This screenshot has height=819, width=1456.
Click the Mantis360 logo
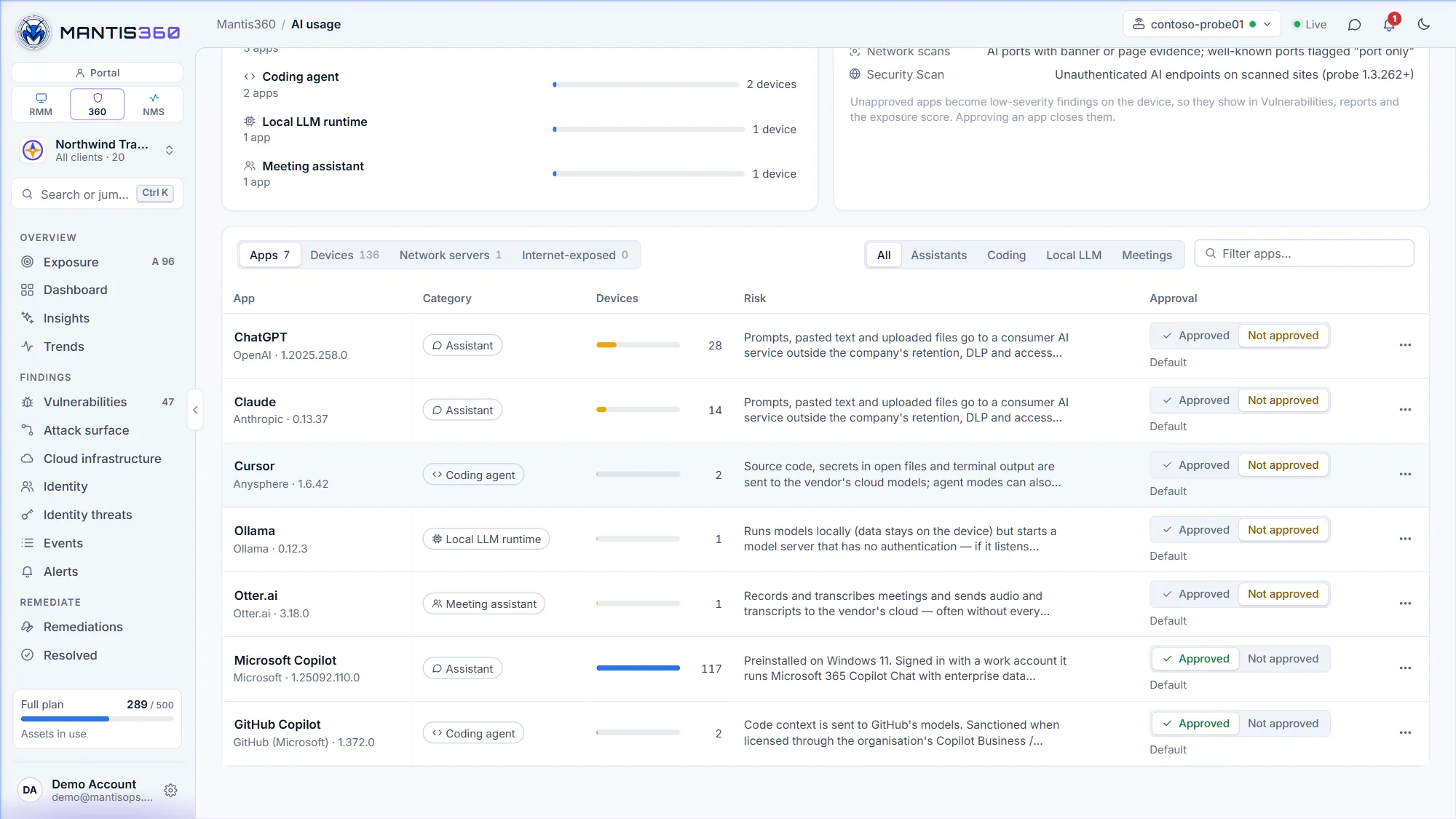(98, 32)
